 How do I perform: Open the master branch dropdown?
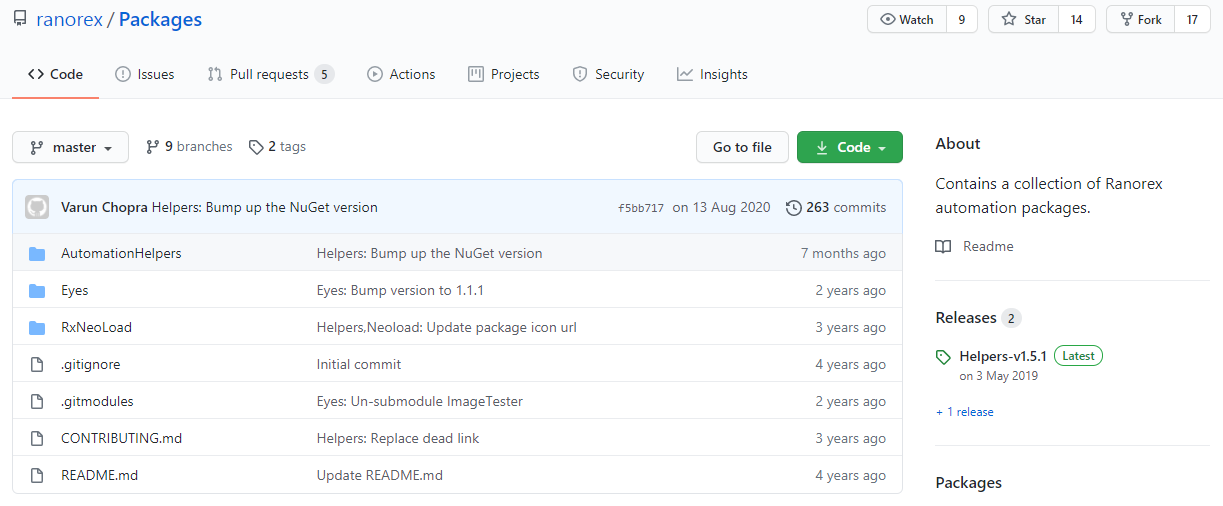70,147
